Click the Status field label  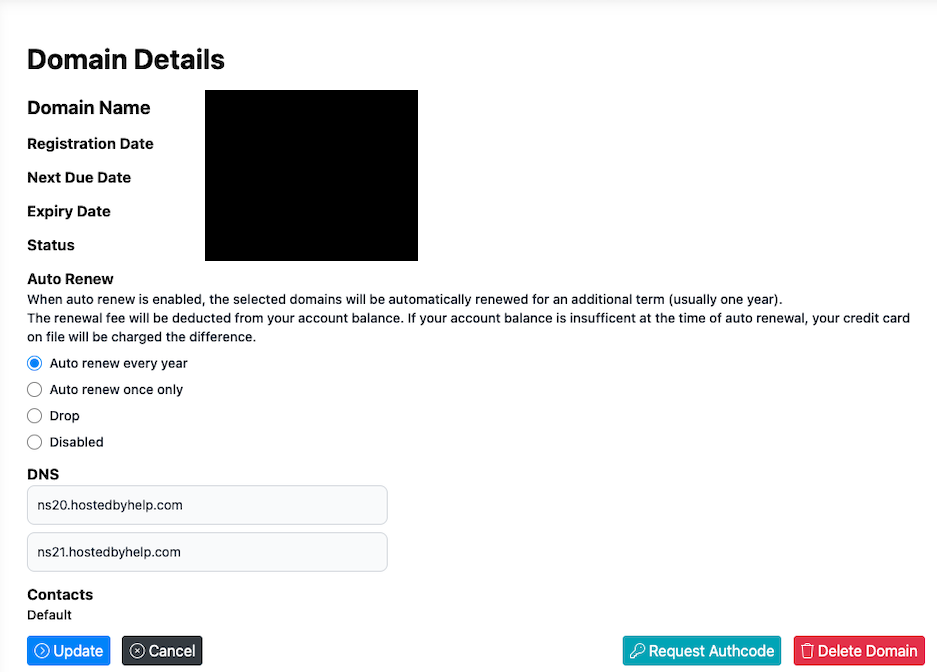coord(51,245)
